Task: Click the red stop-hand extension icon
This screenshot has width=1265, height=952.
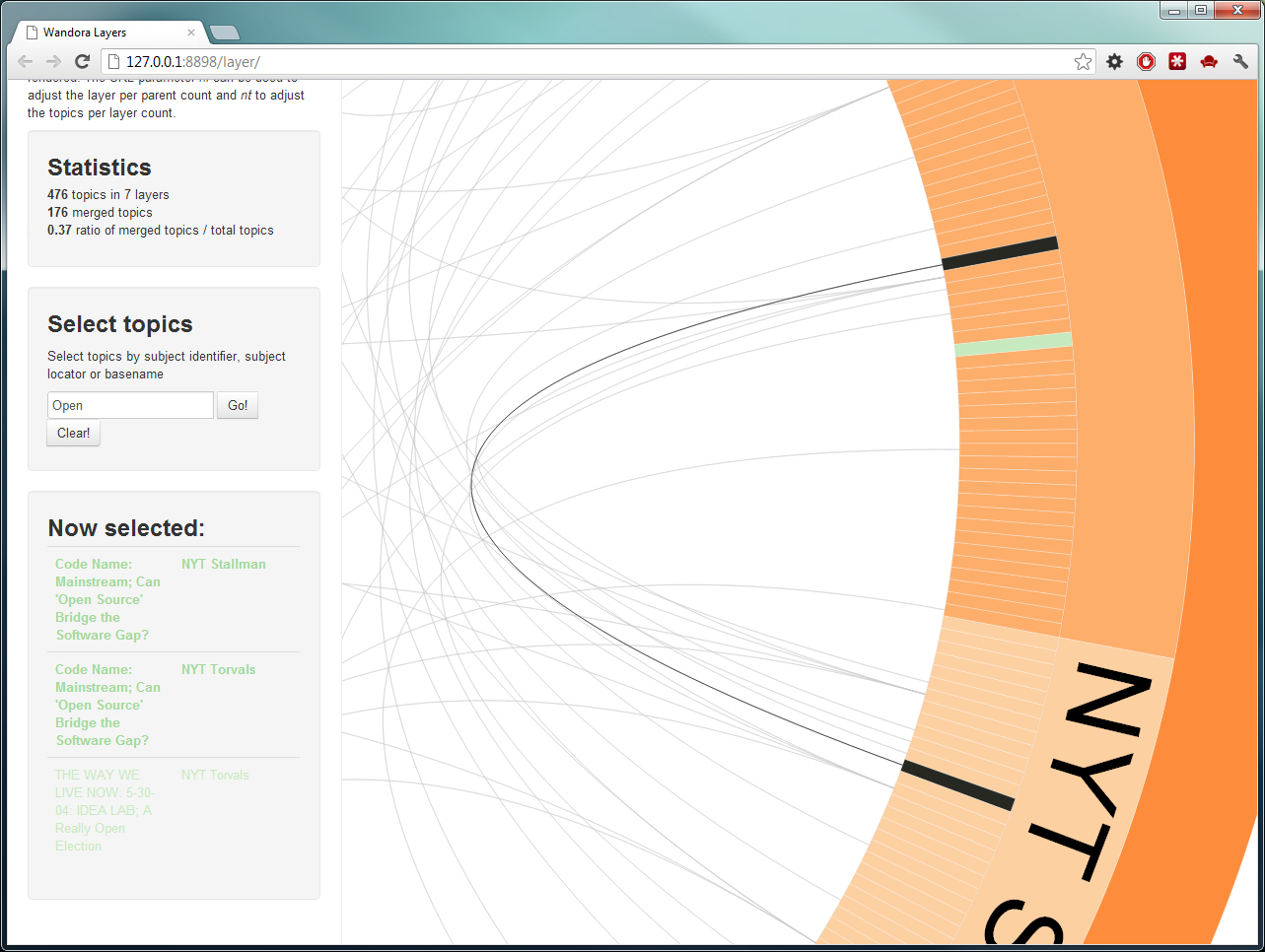Action: (1146, 62)
